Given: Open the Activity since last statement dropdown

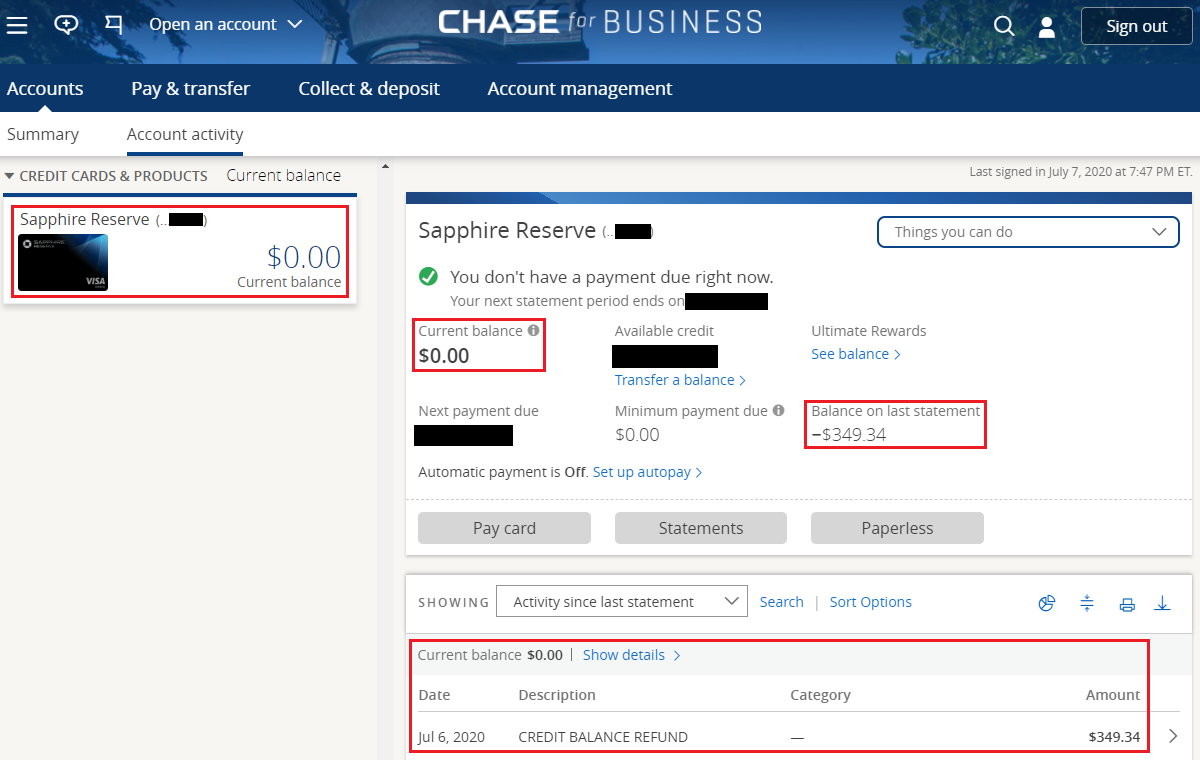Looking at the screenshot, I should [621, 601].
